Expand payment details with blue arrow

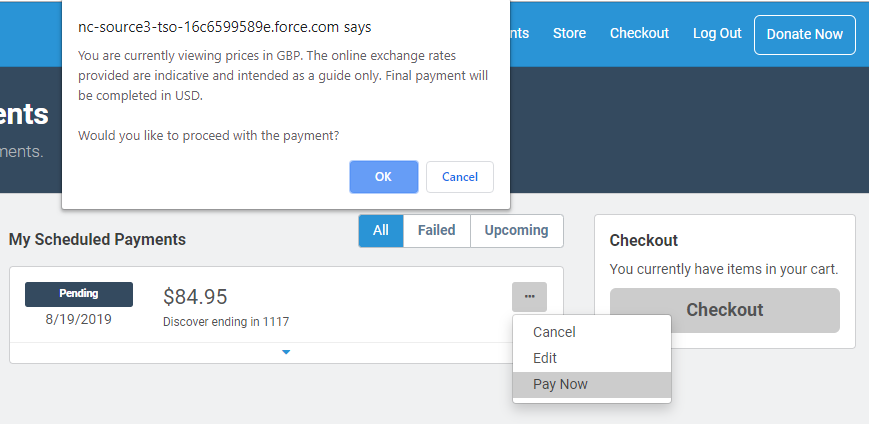(x=286, y=352)
